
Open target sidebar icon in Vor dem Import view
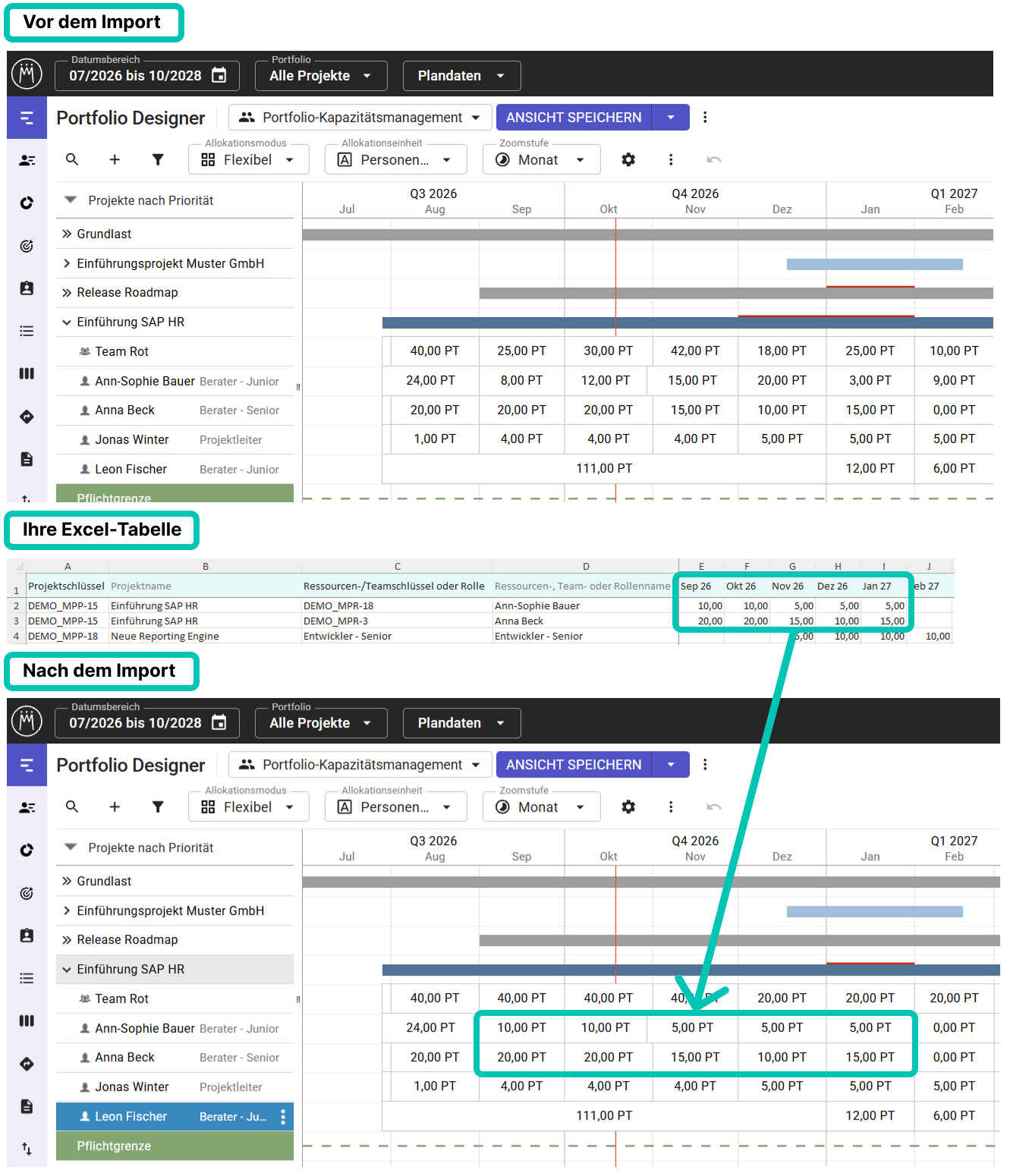(27, 246)
